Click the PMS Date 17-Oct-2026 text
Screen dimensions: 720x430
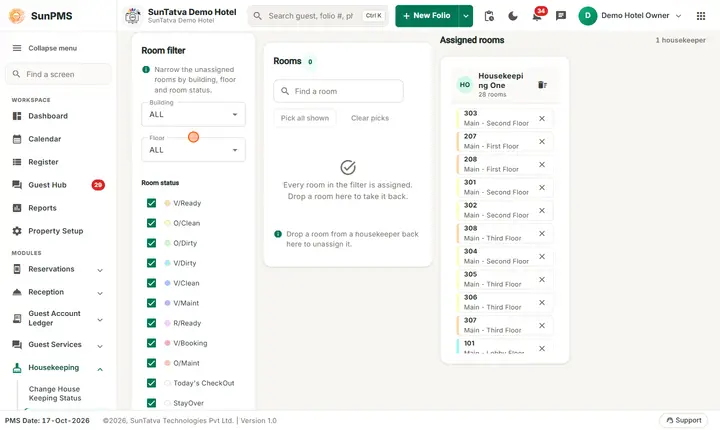[47, 420]
